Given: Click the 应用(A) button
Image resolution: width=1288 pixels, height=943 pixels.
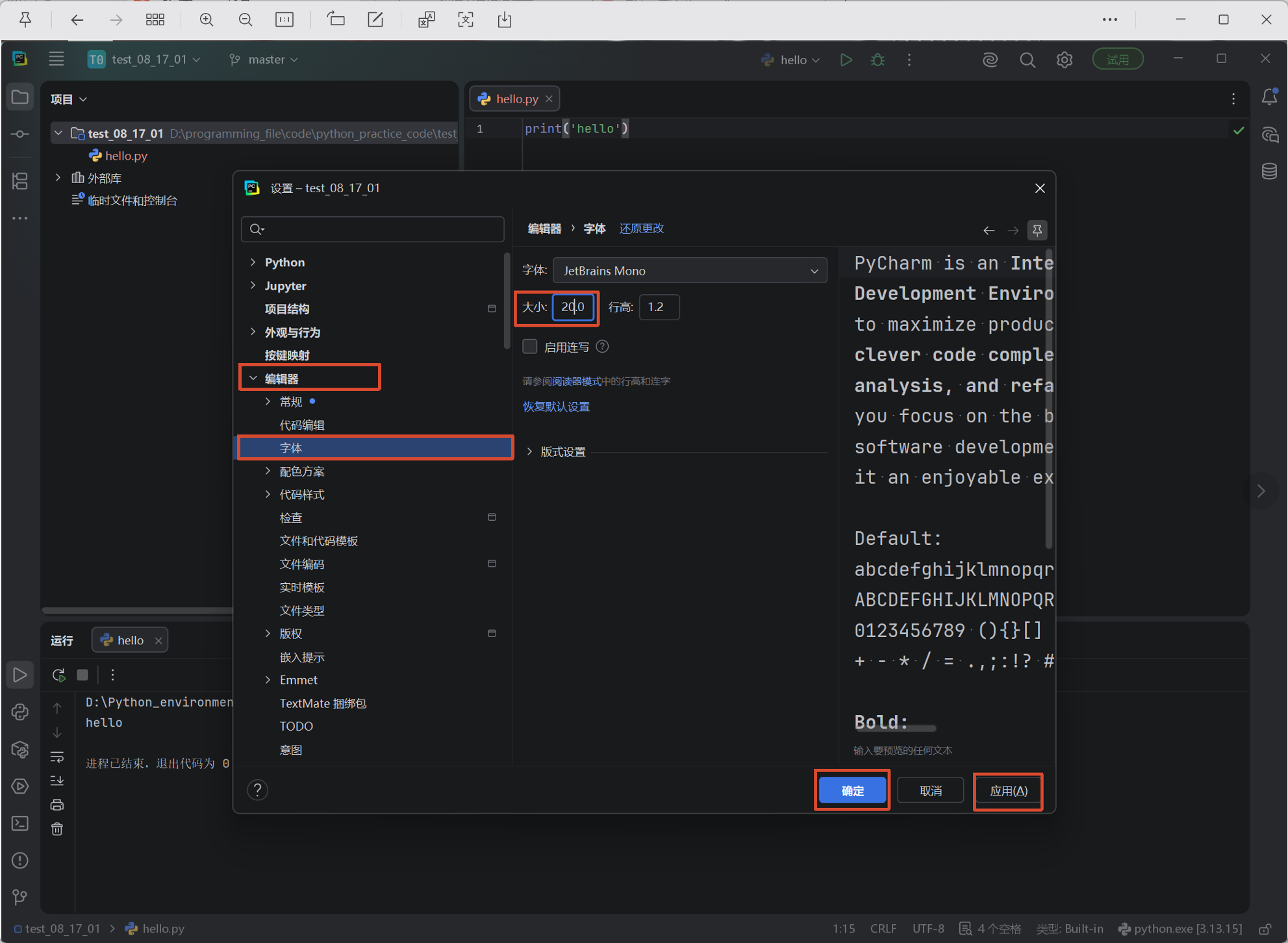Looking at the screenshot, I should tap(1008, 790).
